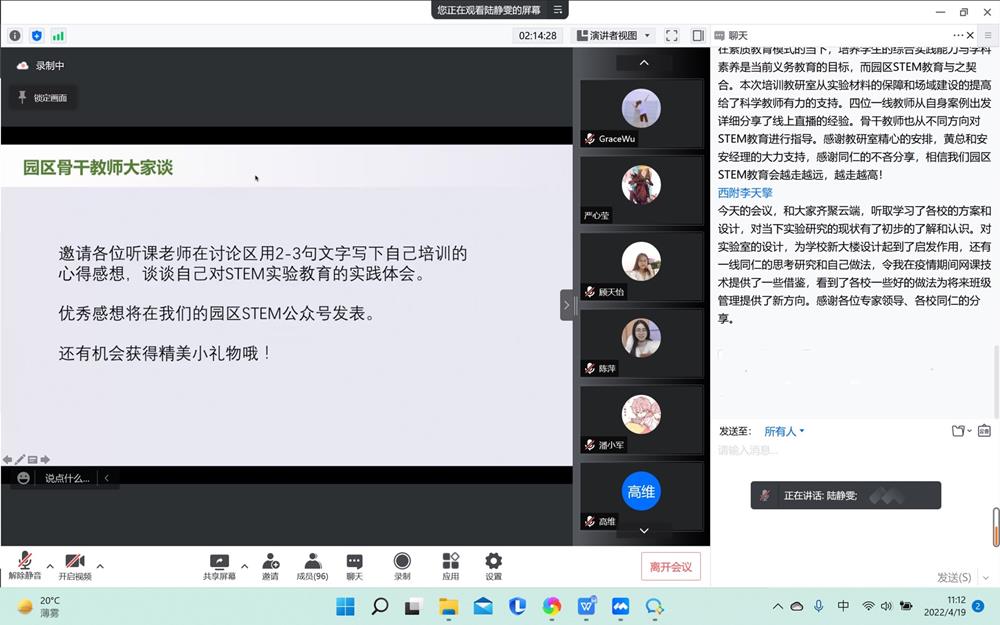
Task: Collapse participant videos with the up chevron
Action: 643,62
